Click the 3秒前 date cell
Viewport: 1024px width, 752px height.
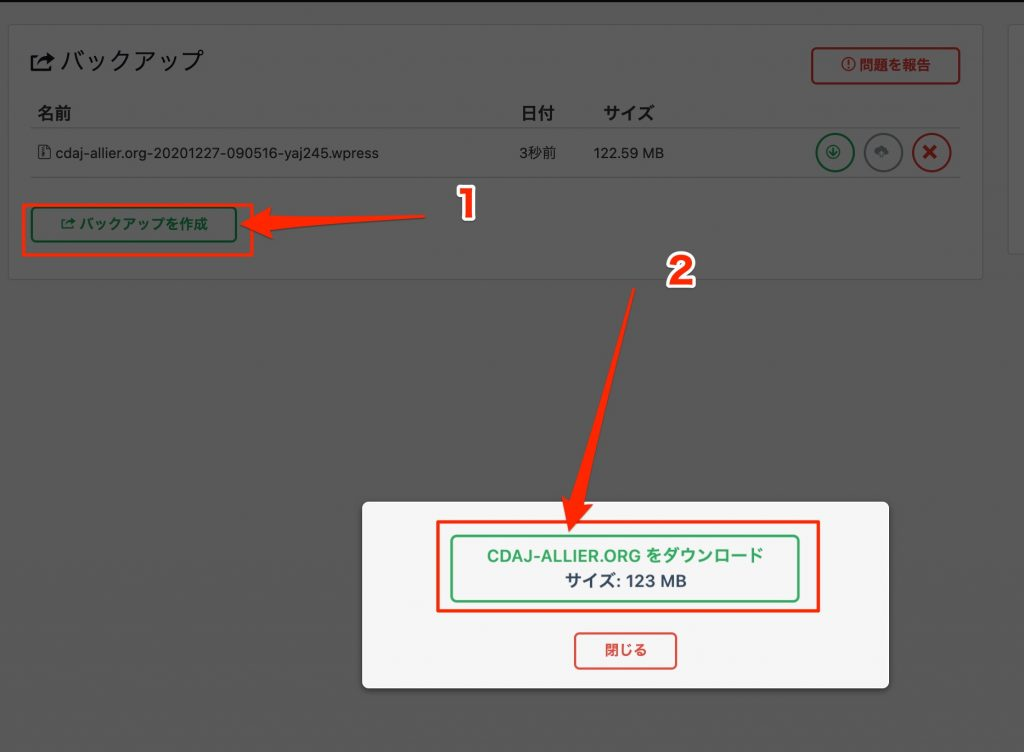(537, 153)
